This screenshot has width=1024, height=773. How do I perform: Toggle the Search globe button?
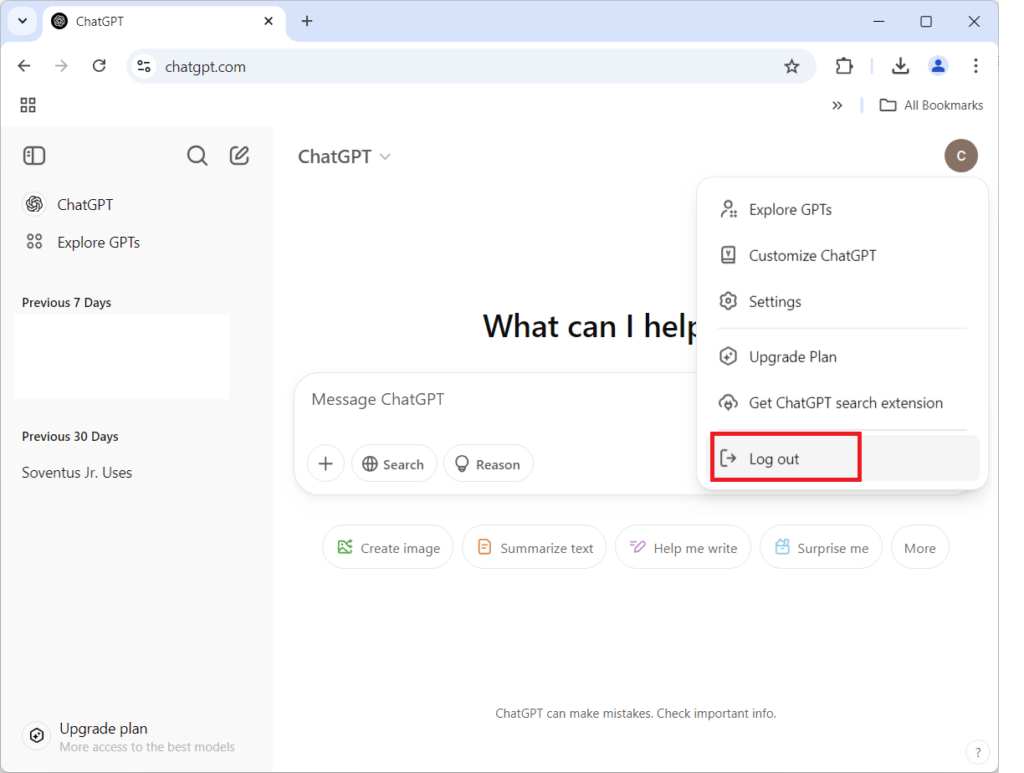point(394,464)
